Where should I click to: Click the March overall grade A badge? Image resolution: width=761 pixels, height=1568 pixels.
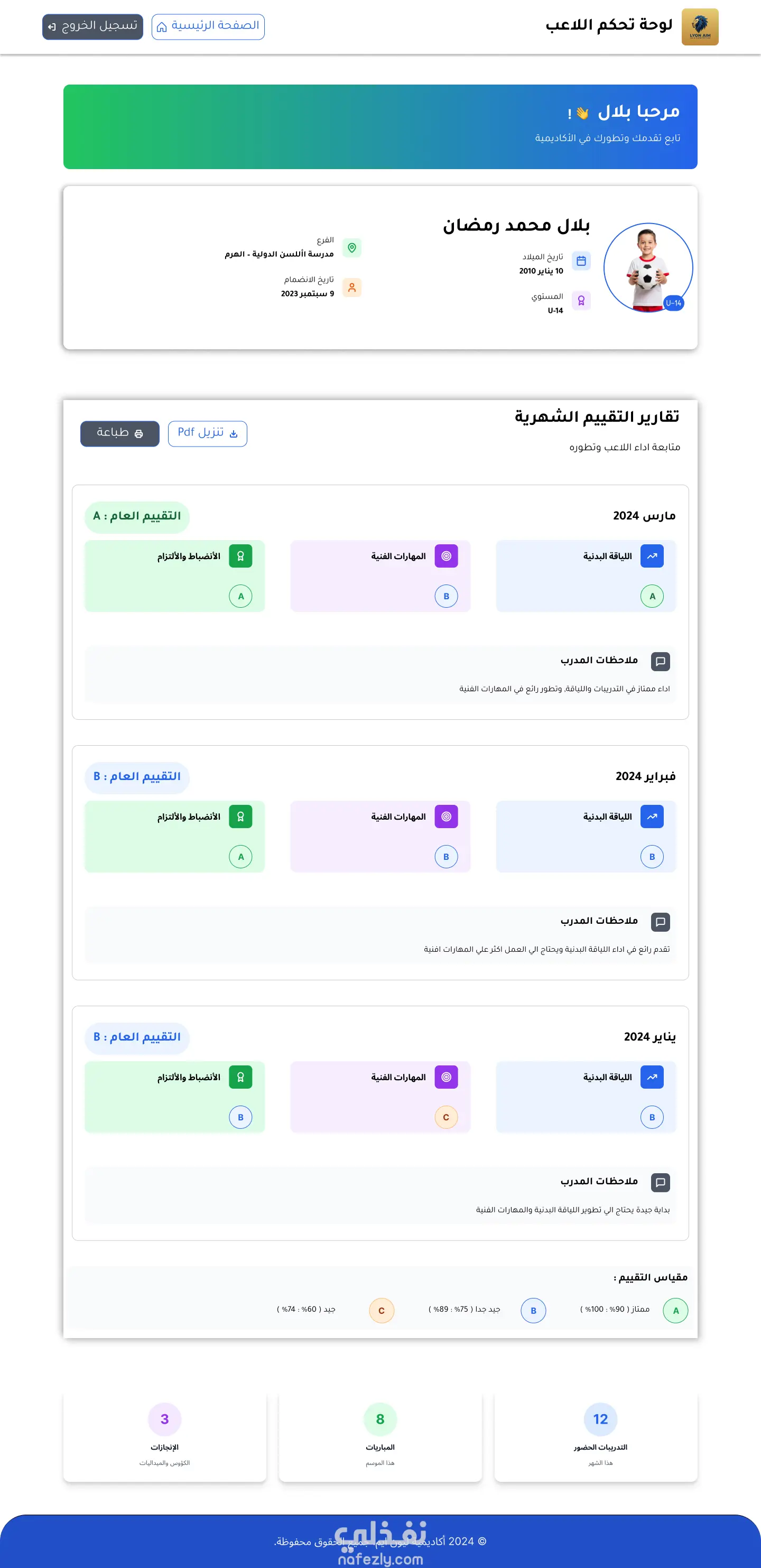point(137,516)
